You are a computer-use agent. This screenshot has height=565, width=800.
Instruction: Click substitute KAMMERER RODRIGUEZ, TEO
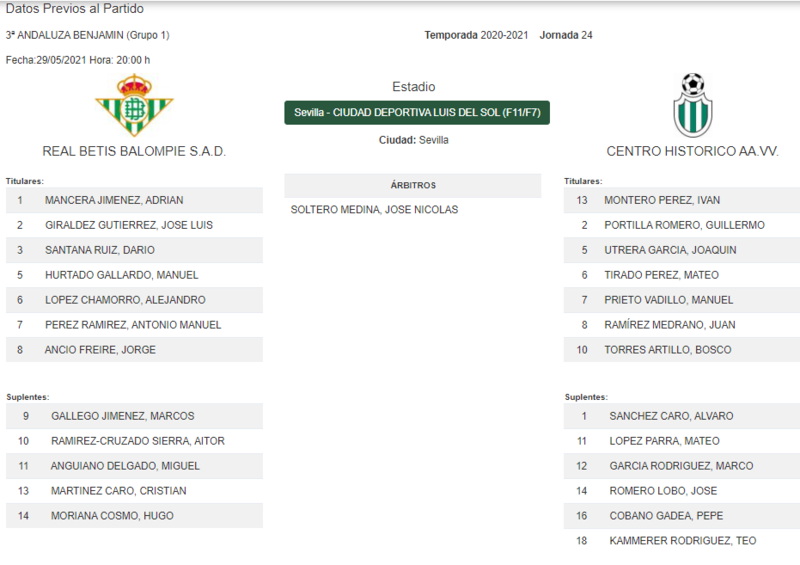682,541
